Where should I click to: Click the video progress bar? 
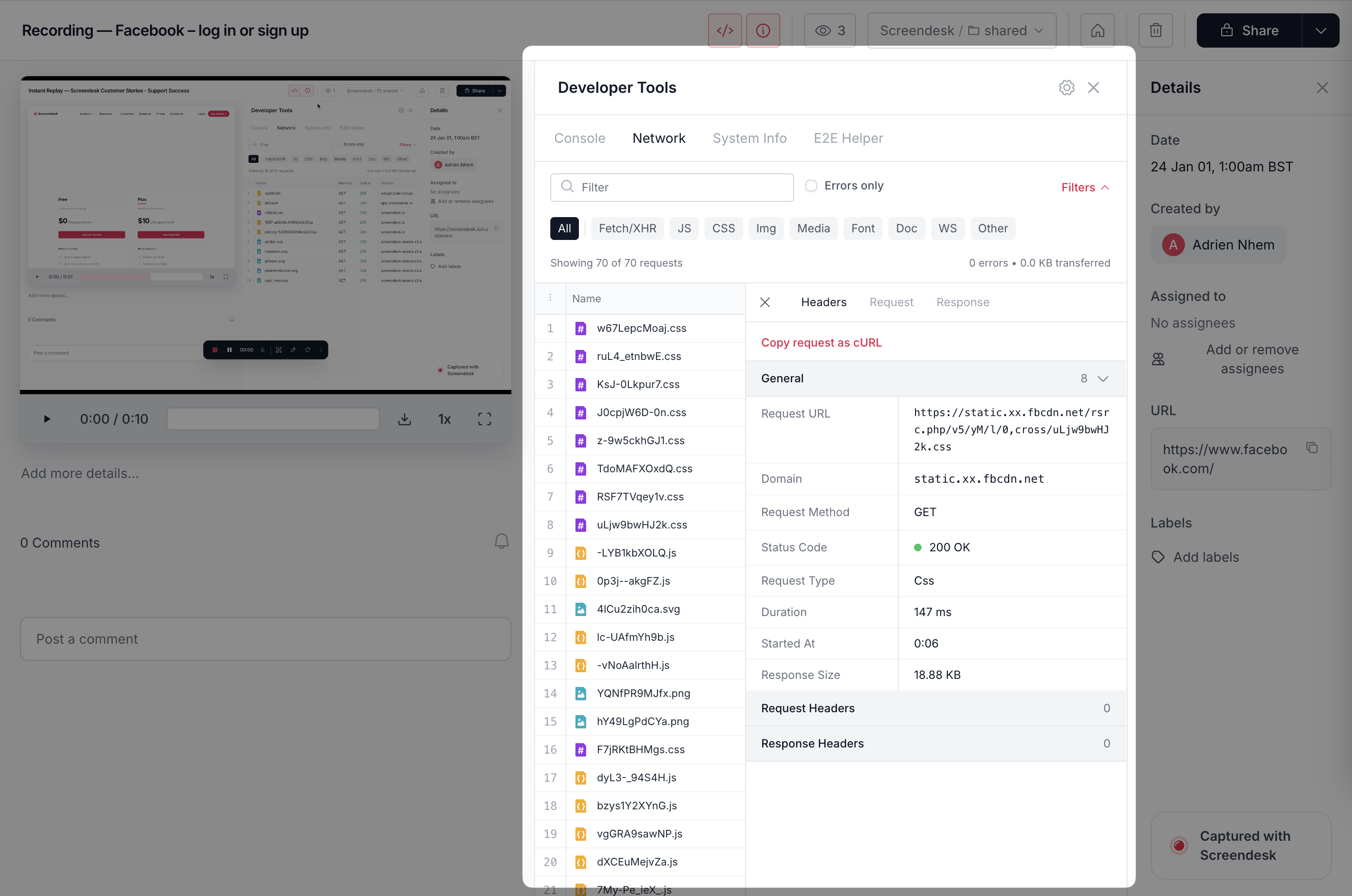point(273,419)
